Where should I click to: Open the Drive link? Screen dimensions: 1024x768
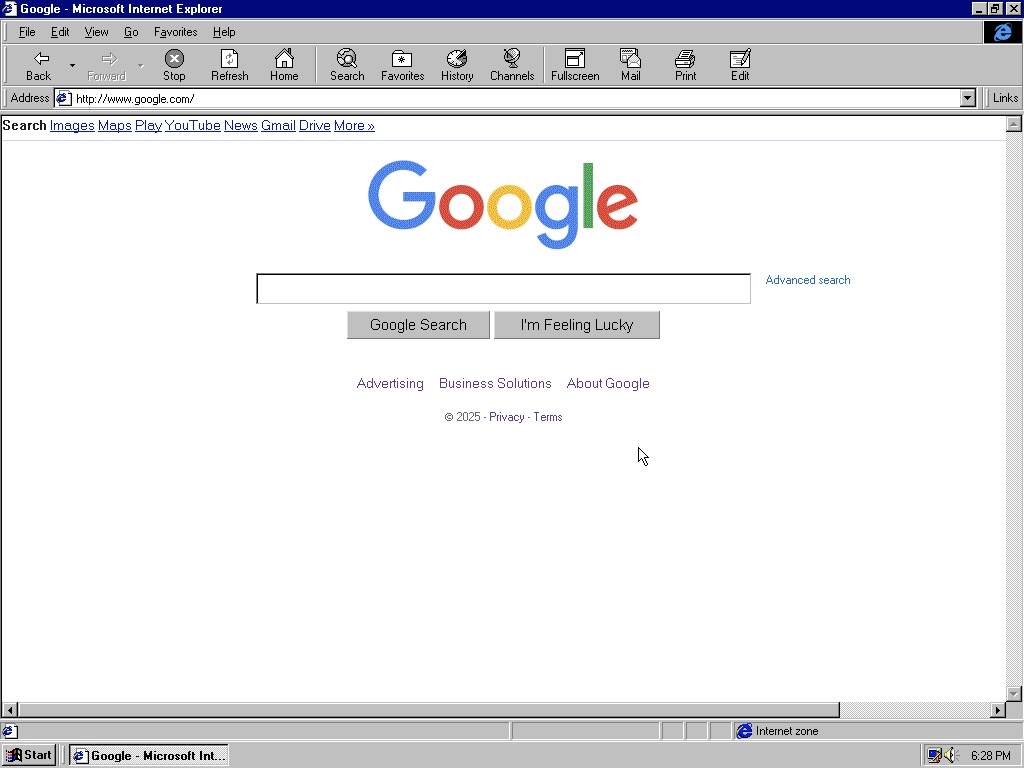[x=315, y=125]
